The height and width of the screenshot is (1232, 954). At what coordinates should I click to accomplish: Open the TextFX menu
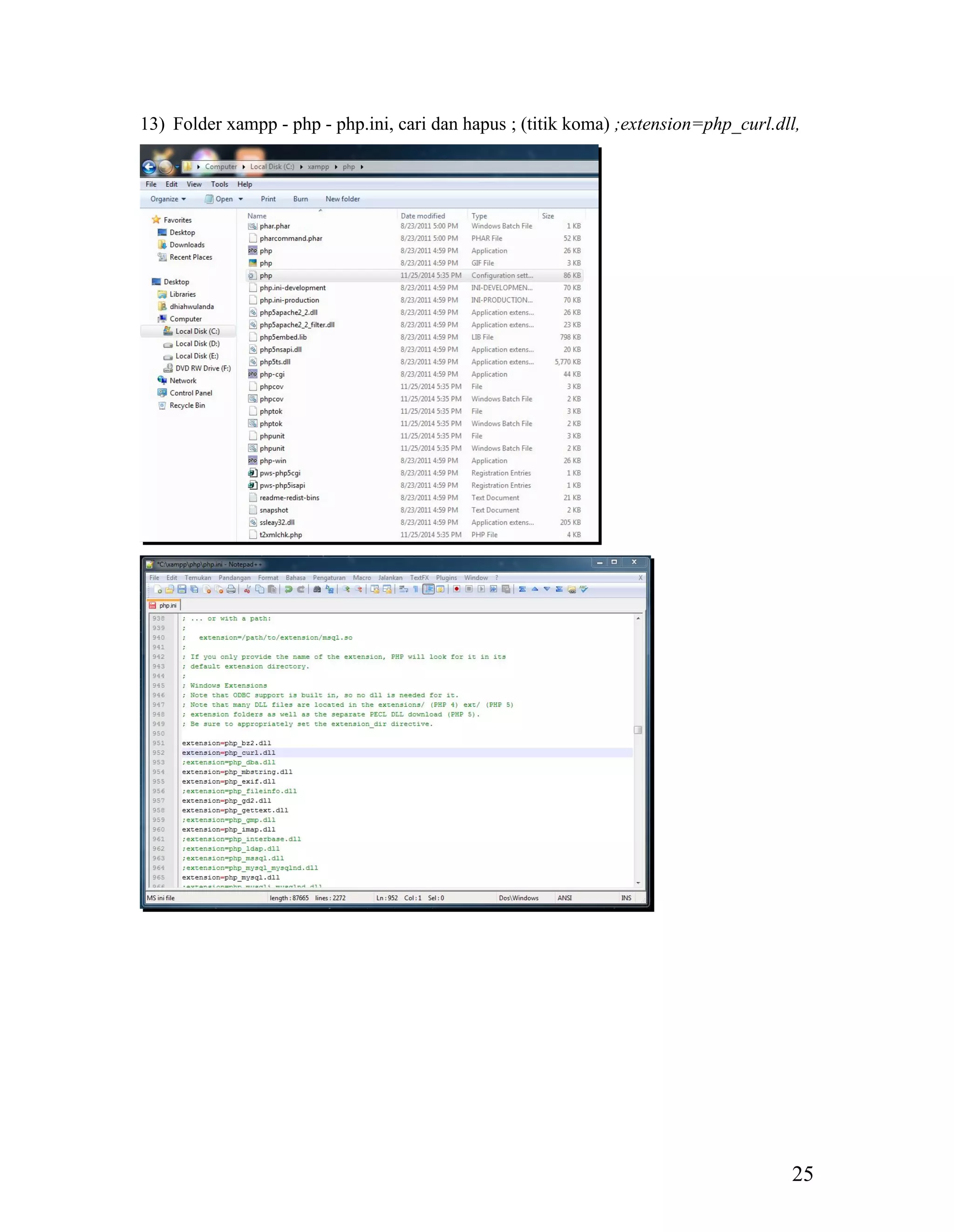point(419,578)
